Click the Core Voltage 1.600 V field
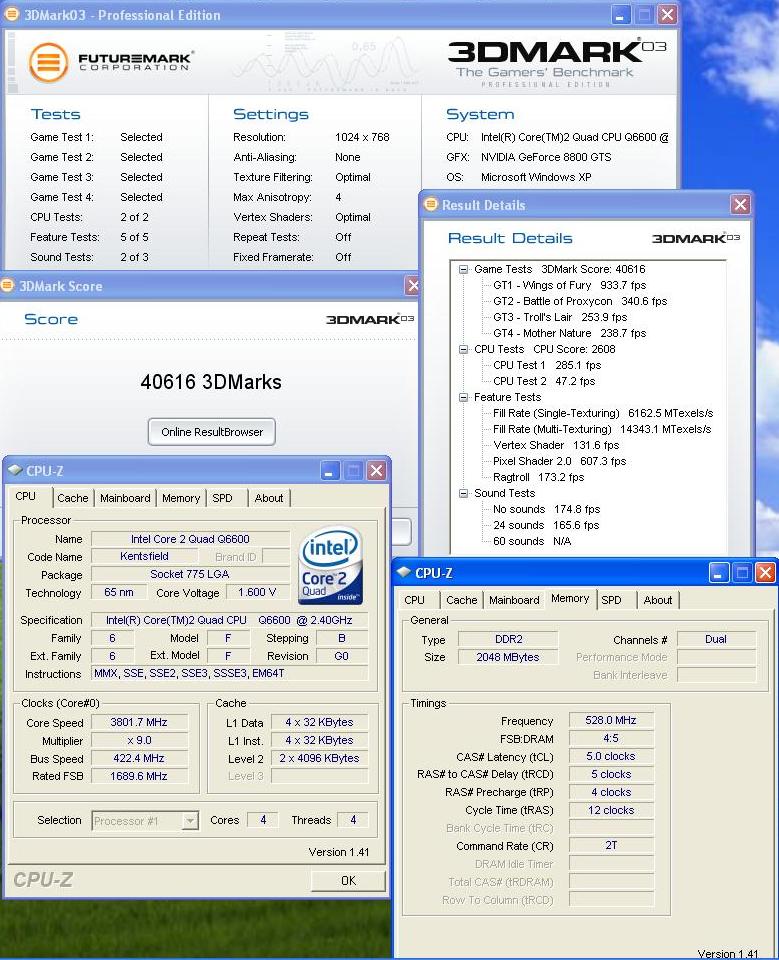Screen dimensions: 779x960 click(x=257, y=592)
